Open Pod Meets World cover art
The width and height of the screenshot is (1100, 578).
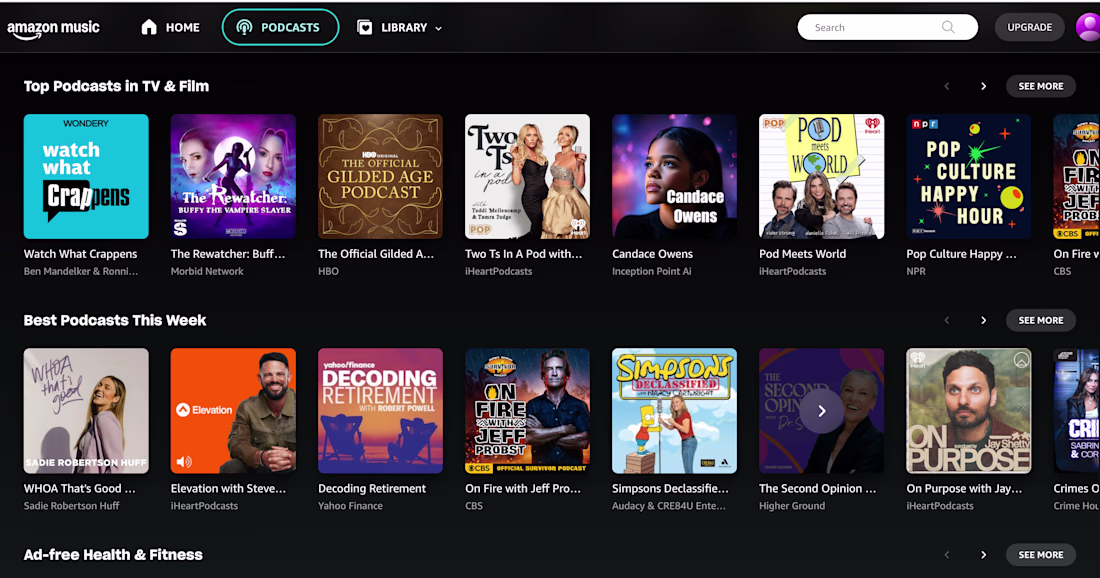tap(821, 177)
